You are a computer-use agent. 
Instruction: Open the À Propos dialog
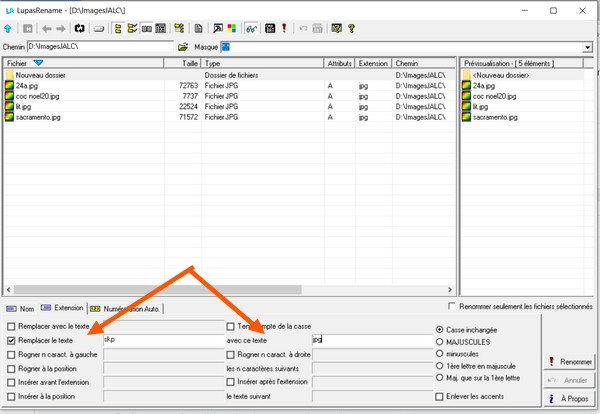(x=569, y=398)
